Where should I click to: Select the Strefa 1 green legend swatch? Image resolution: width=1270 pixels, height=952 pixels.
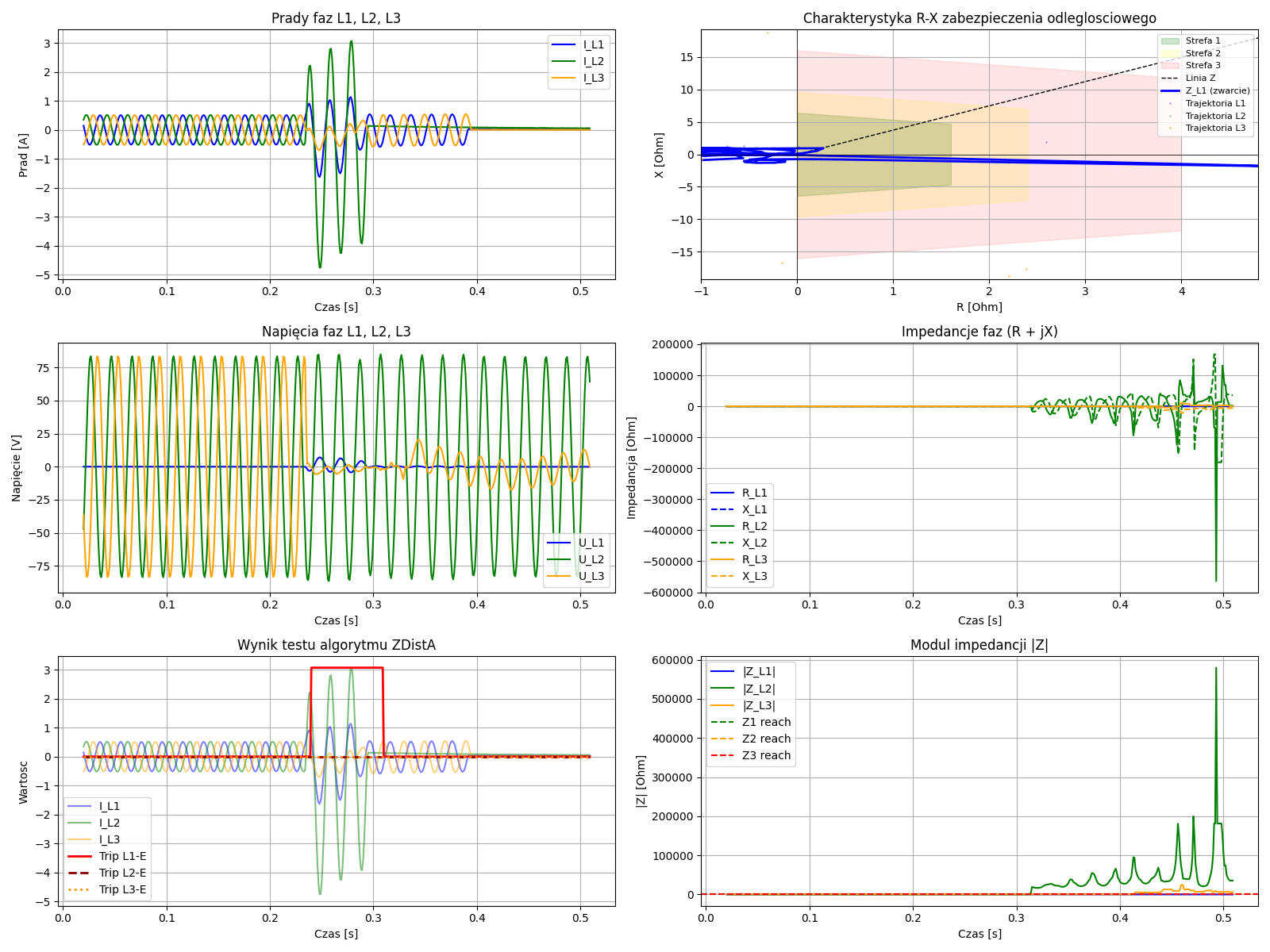point(1169,40)
